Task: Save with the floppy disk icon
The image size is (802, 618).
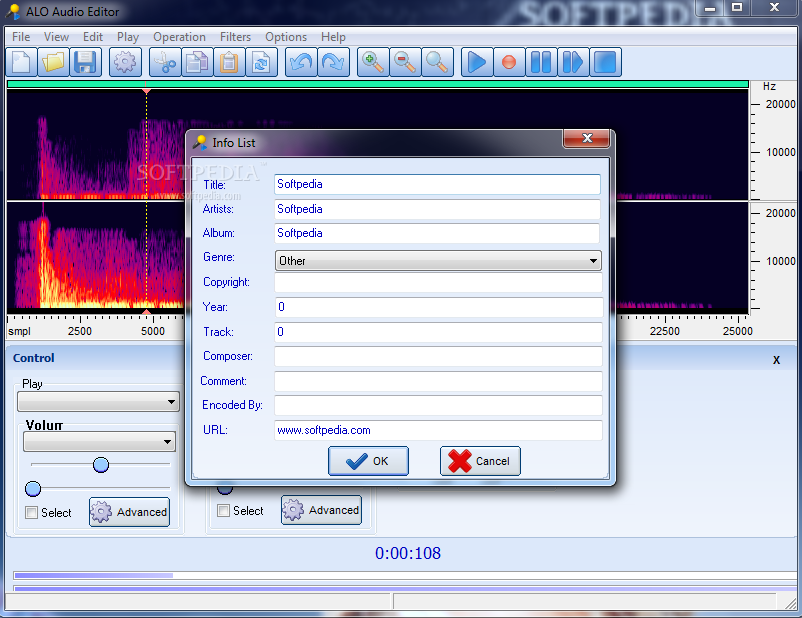Action: (x=85, y=62)
